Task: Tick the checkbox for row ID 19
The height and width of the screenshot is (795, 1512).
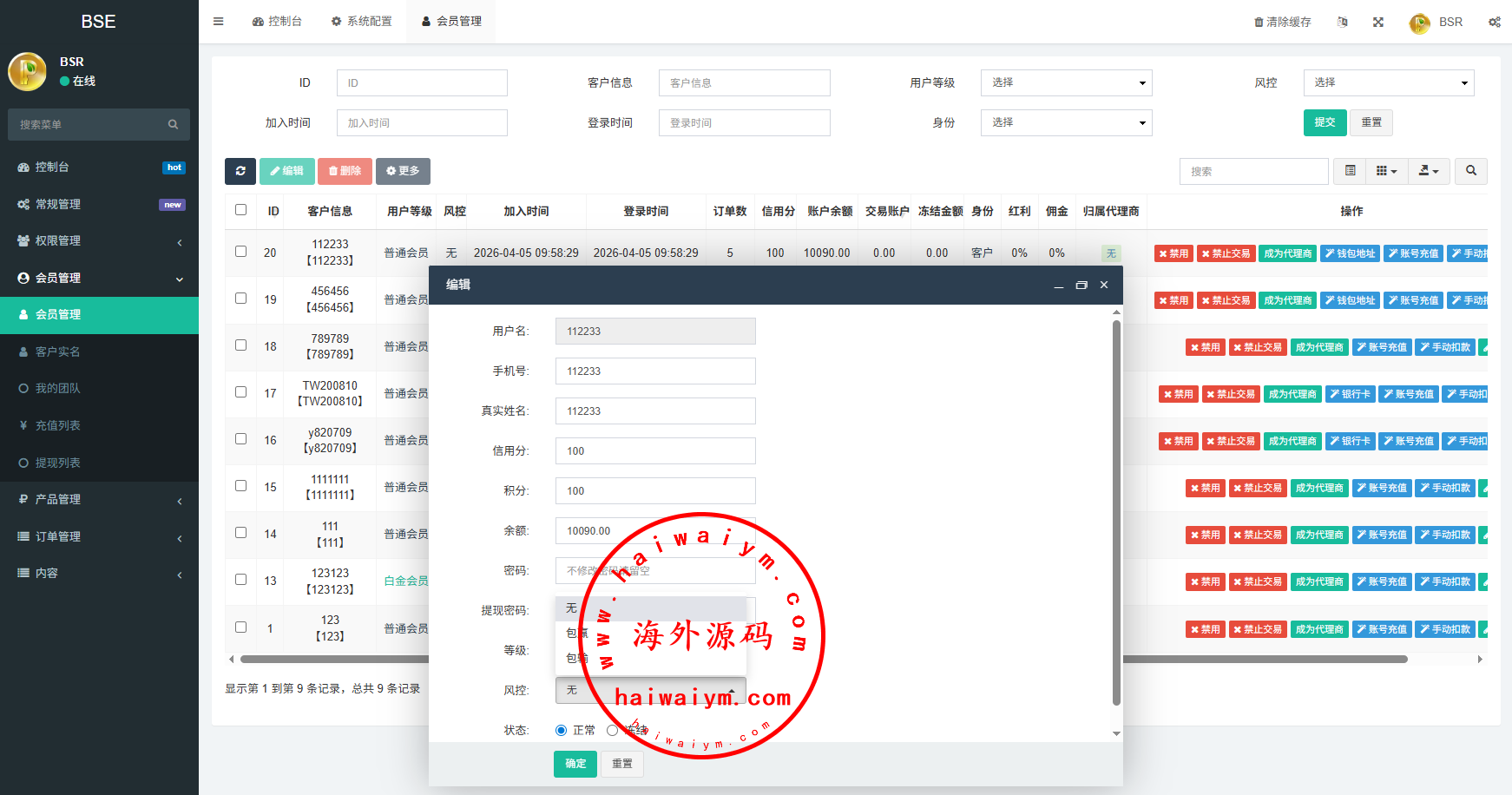Action: [x=241, y=299]
